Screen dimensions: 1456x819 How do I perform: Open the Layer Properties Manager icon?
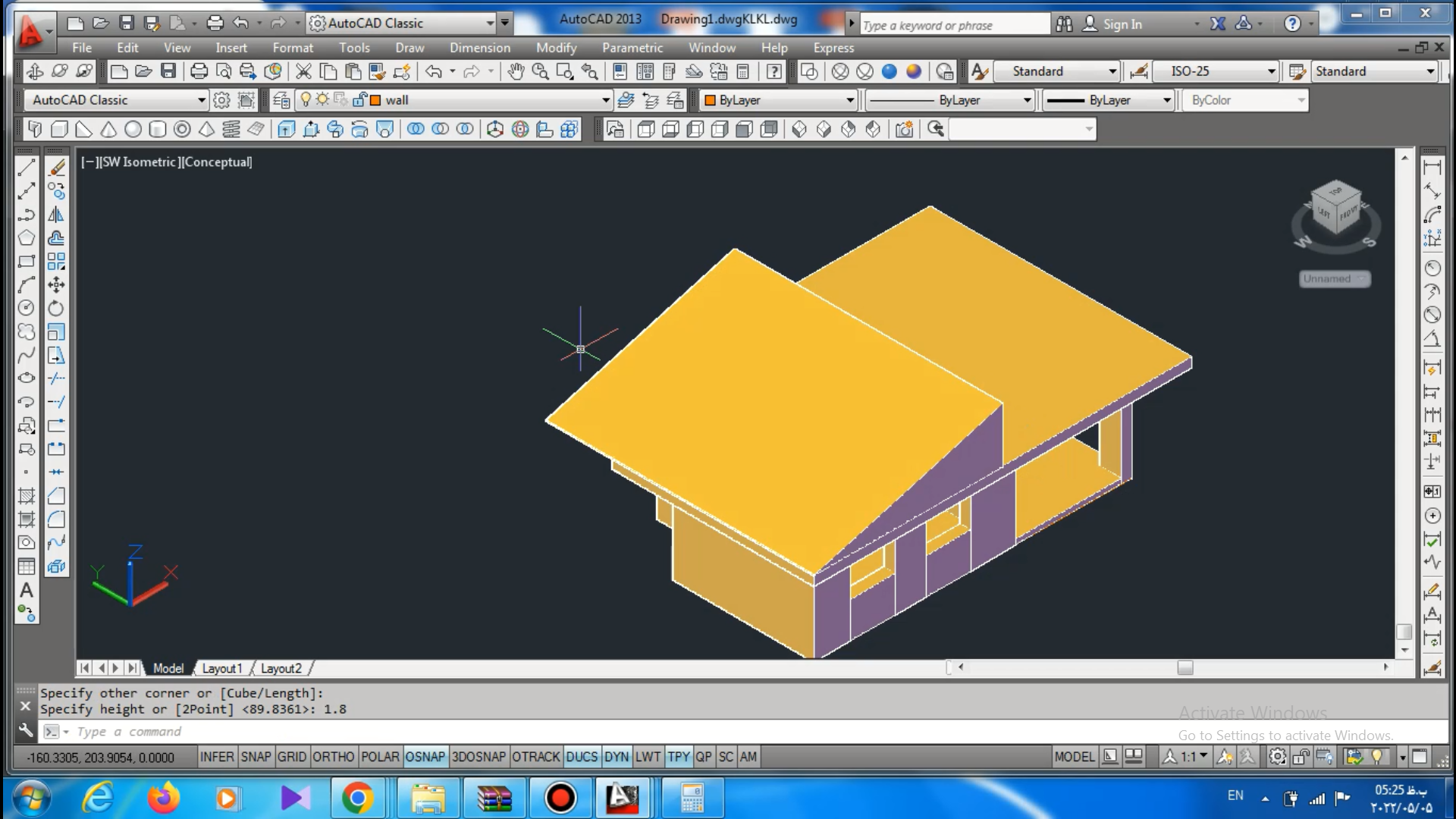(281, 100)
